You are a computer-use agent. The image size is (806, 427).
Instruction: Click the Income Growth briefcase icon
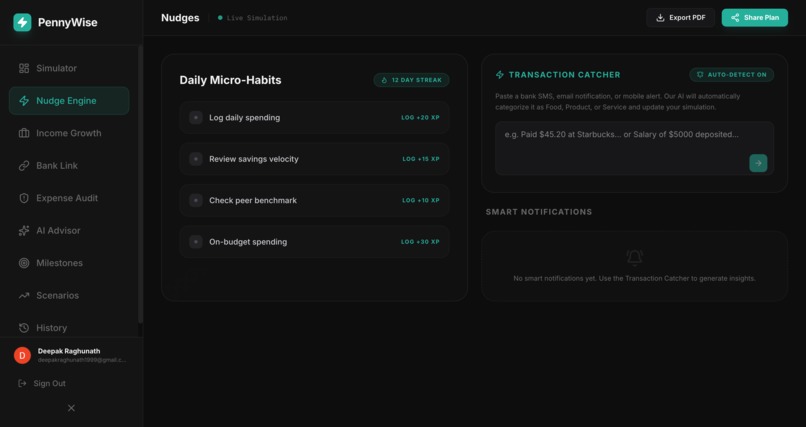click(24, 133)
